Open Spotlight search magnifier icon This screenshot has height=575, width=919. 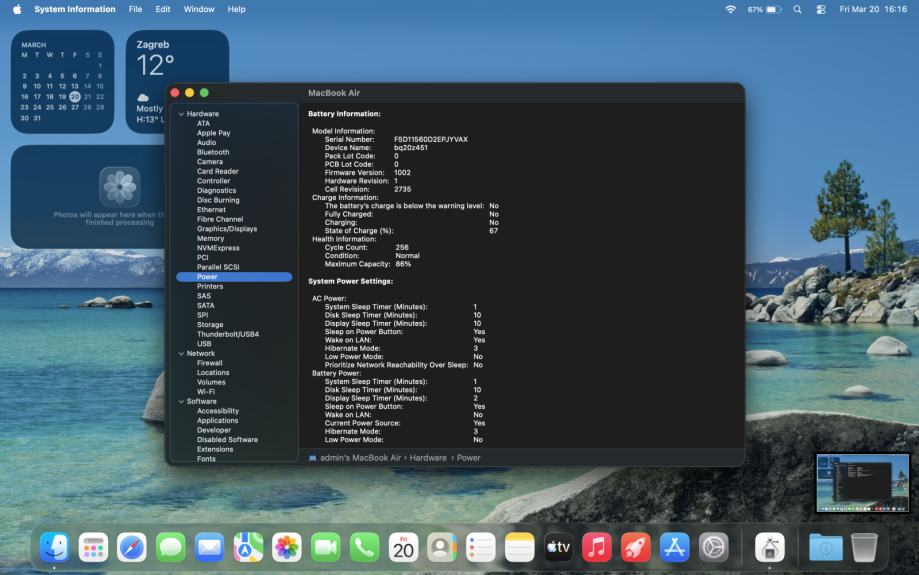pyautogui.click(x=797, y=9)
